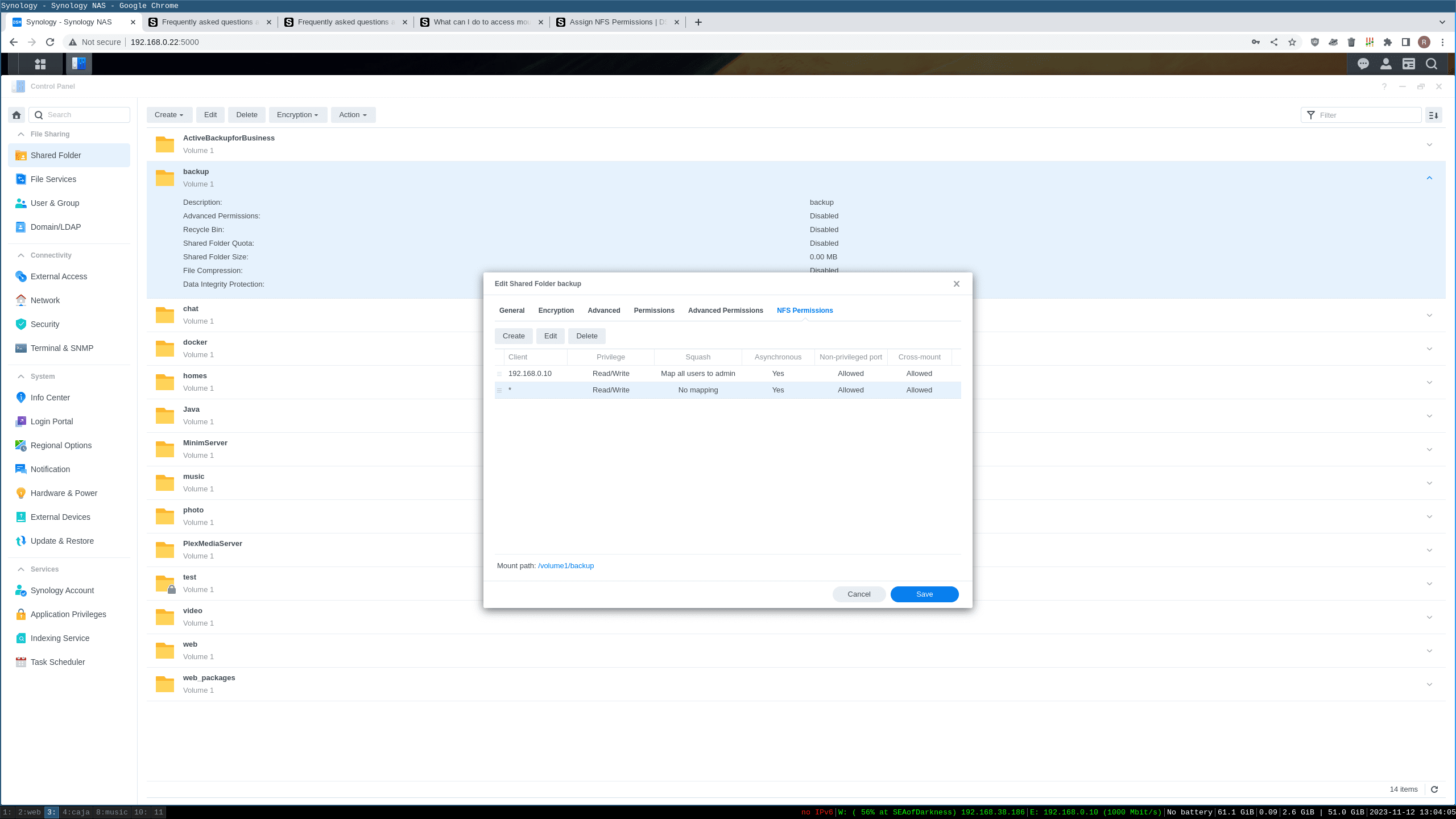Open the DSM widgets panel icon
Viewport: 1456px width, 819px height.
[1409, 64]
